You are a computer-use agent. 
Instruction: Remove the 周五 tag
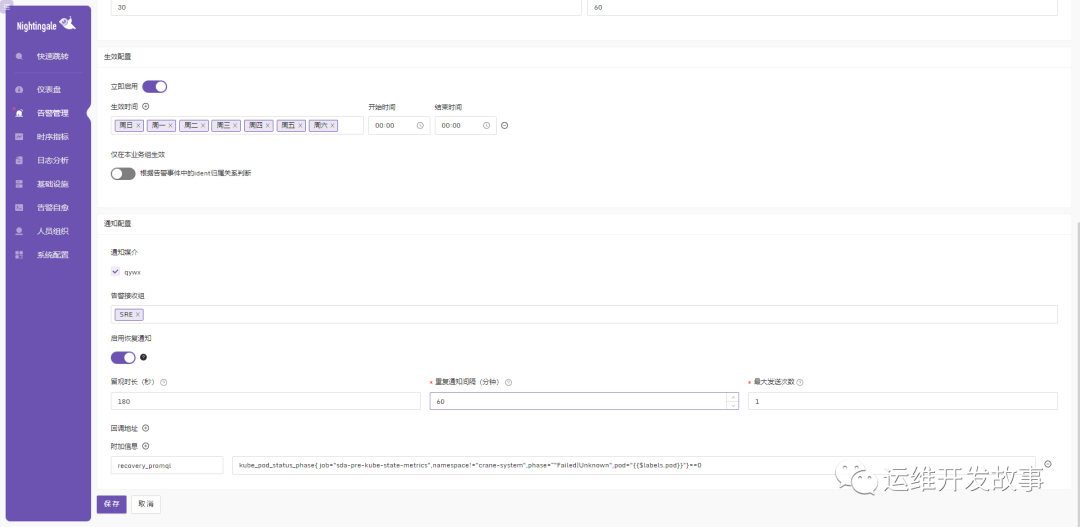pyautogui.click(x=300, y=125)
